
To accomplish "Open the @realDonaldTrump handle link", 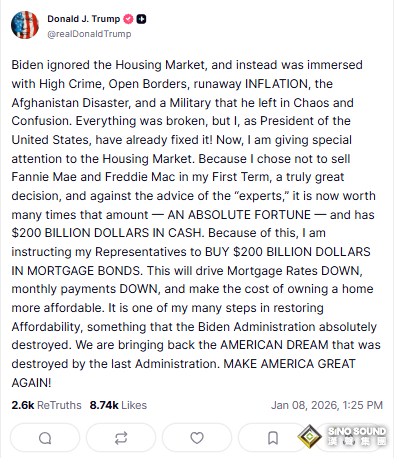I will (89, 34).
